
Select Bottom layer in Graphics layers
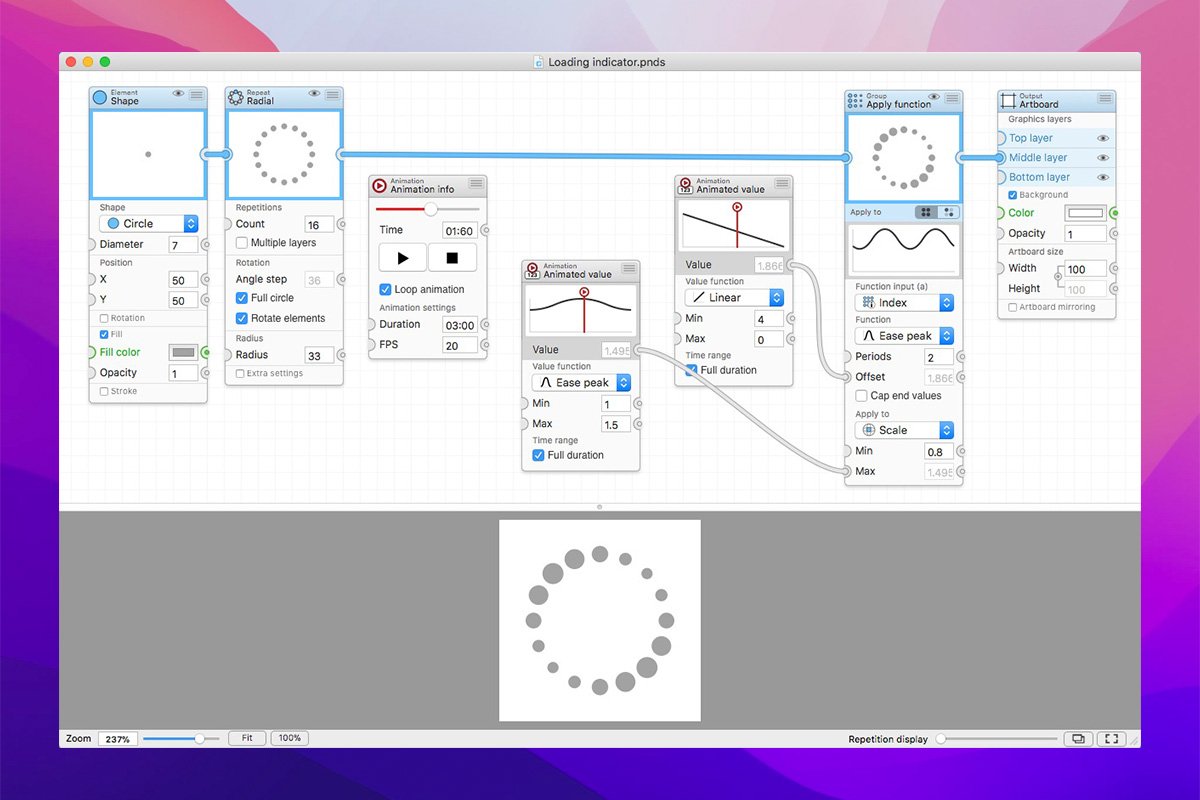(1039, 177)
